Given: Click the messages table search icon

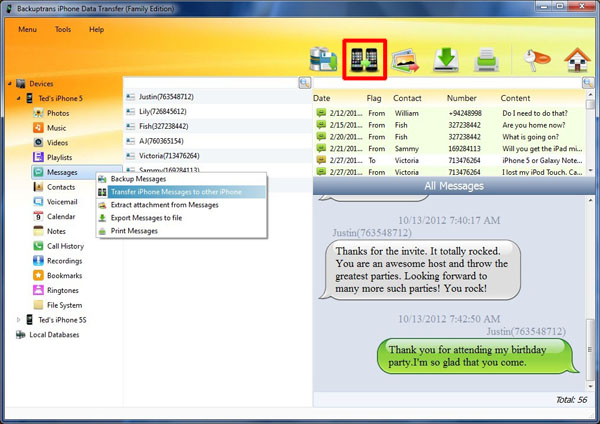Looking at the screenshot, I should [x=588, y=83].
